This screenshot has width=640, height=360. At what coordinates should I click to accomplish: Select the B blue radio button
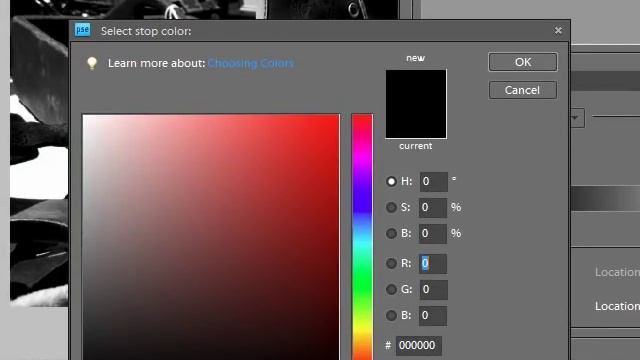391,315
